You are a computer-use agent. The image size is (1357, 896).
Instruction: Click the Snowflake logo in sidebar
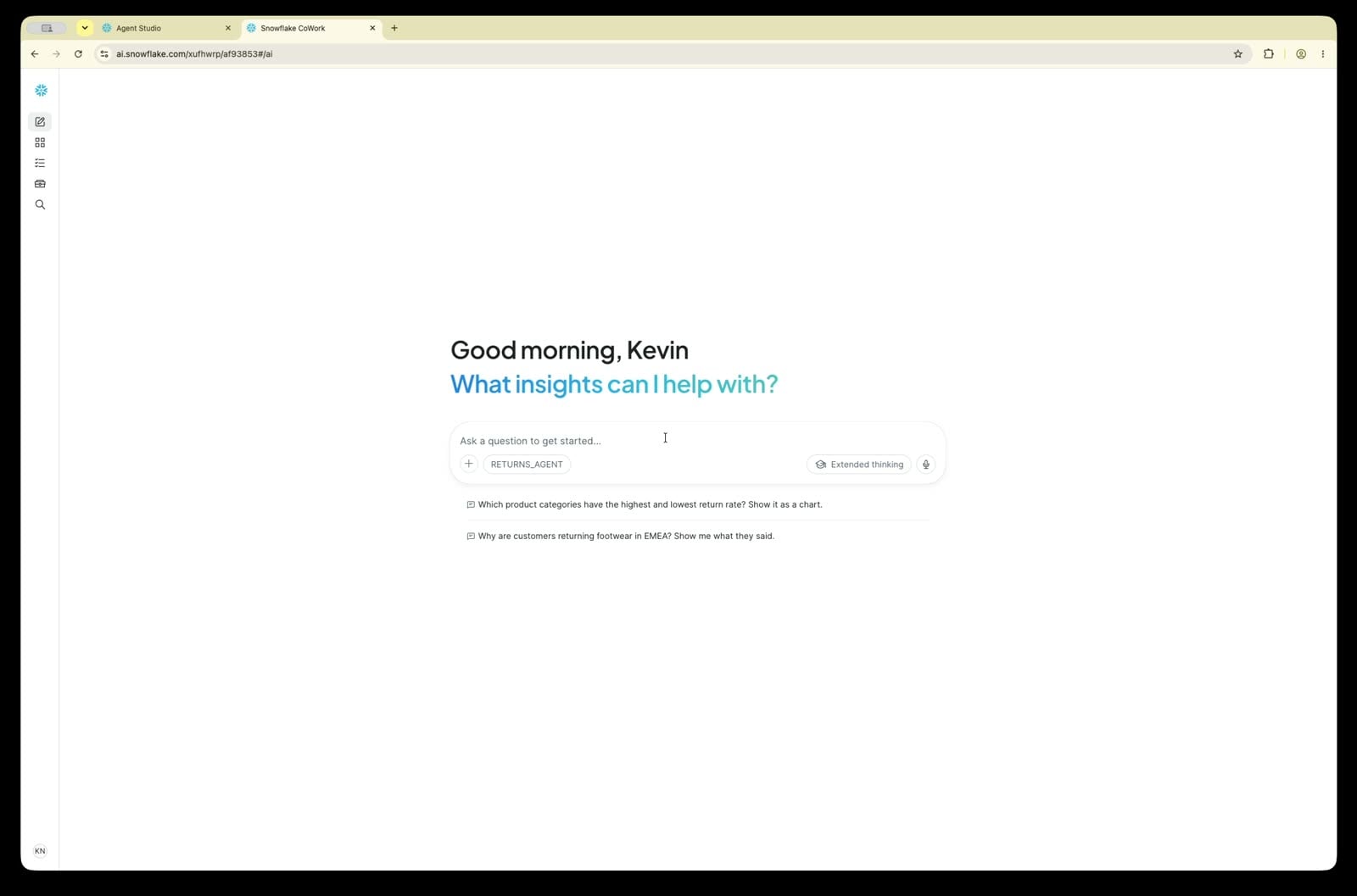tap(41, 90)
